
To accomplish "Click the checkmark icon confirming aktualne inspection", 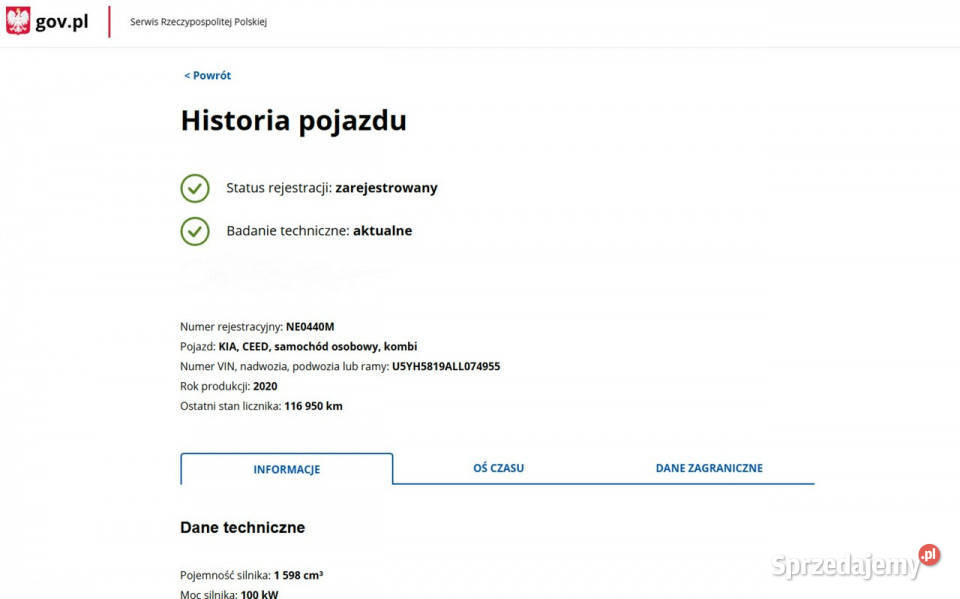I will click(x=195, y=231).
